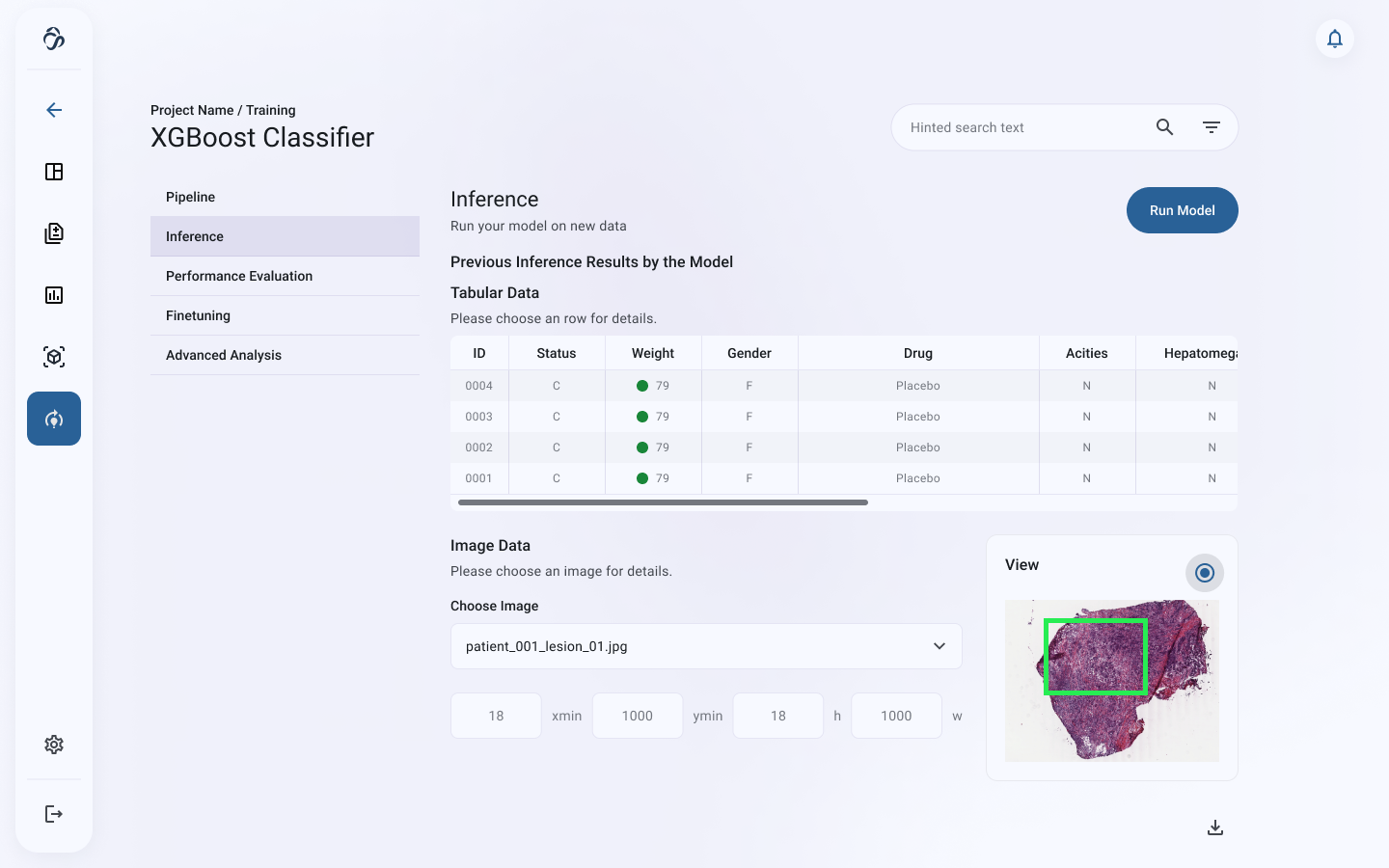Screen dimensions: 1389x868
Task: Switch to the Pipeline tab
Action: pos(285,197)
